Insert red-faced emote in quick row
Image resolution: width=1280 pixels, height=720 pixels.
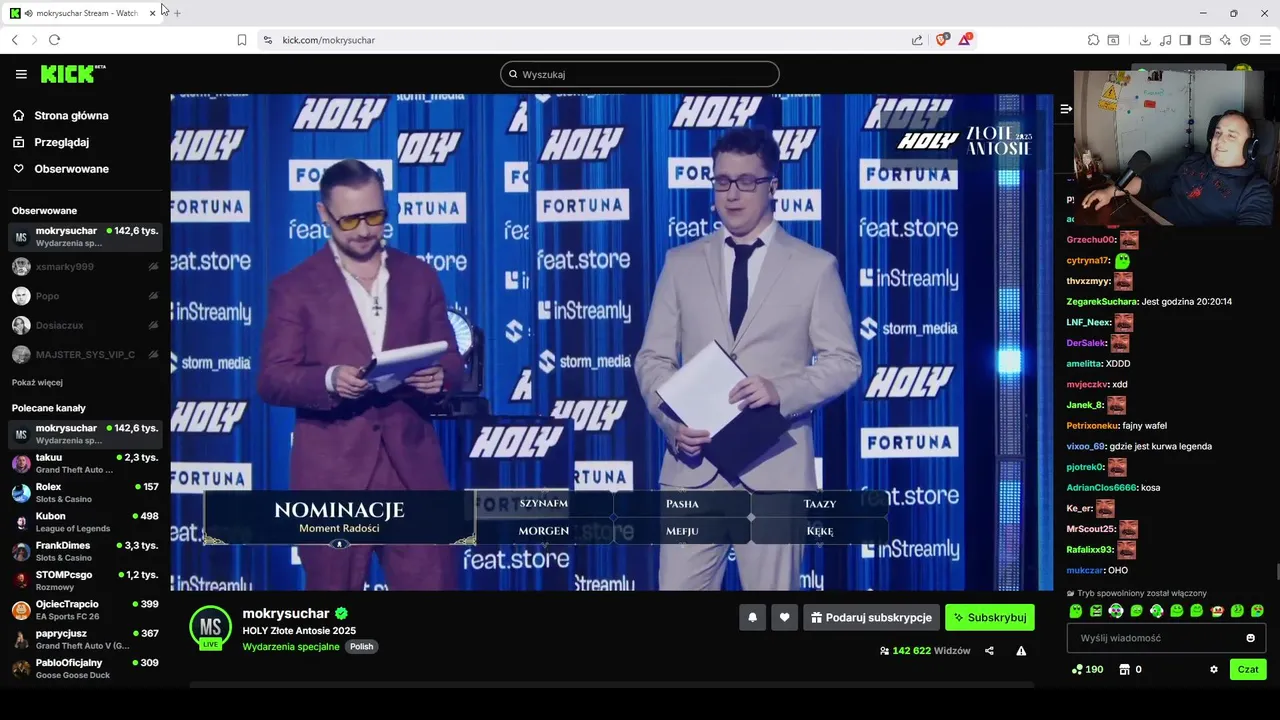1217,611
